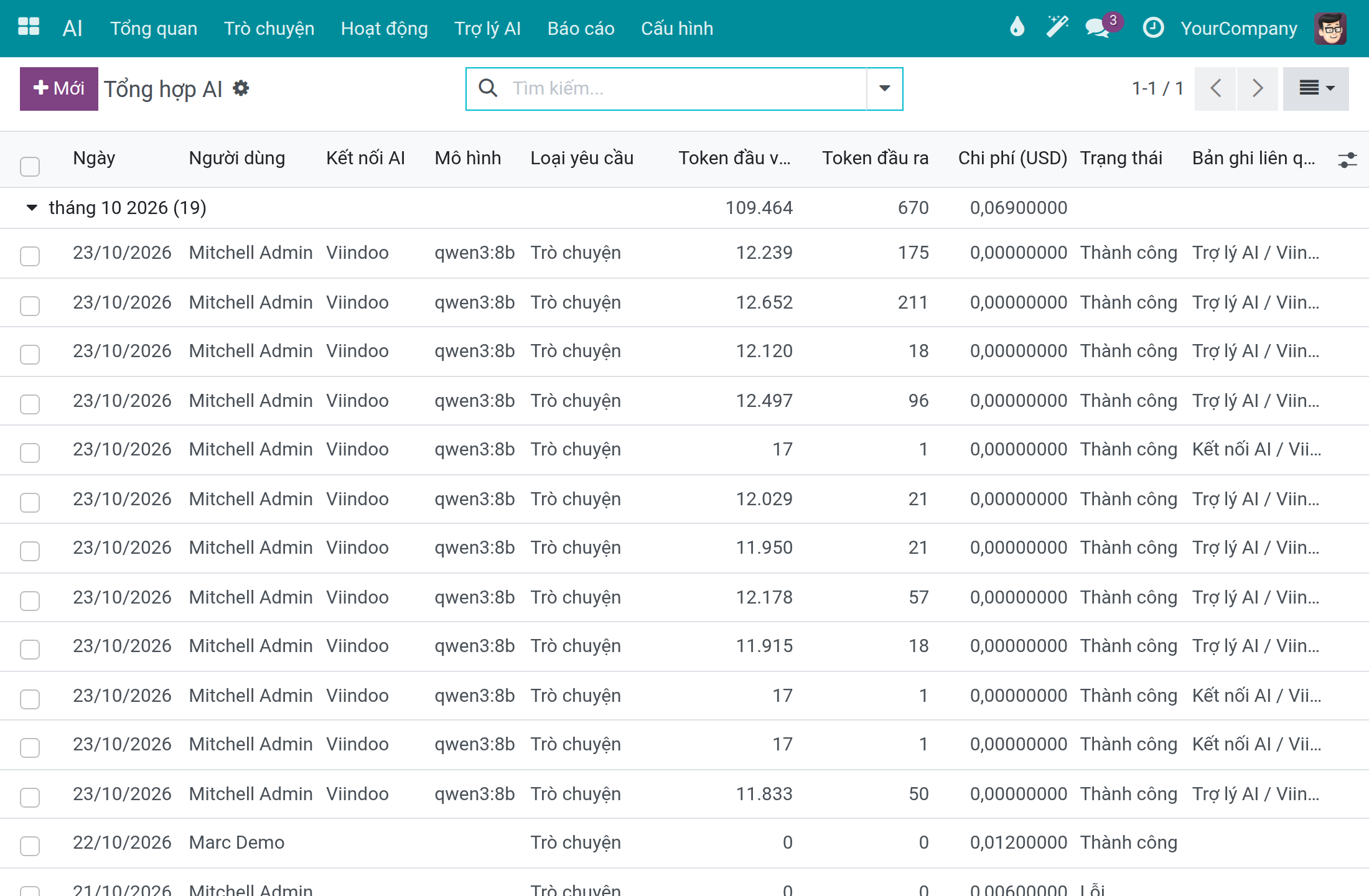Screen dimensions: 1369x896
Task: Go to next page arrow
Action: (x=1258, y=88)
